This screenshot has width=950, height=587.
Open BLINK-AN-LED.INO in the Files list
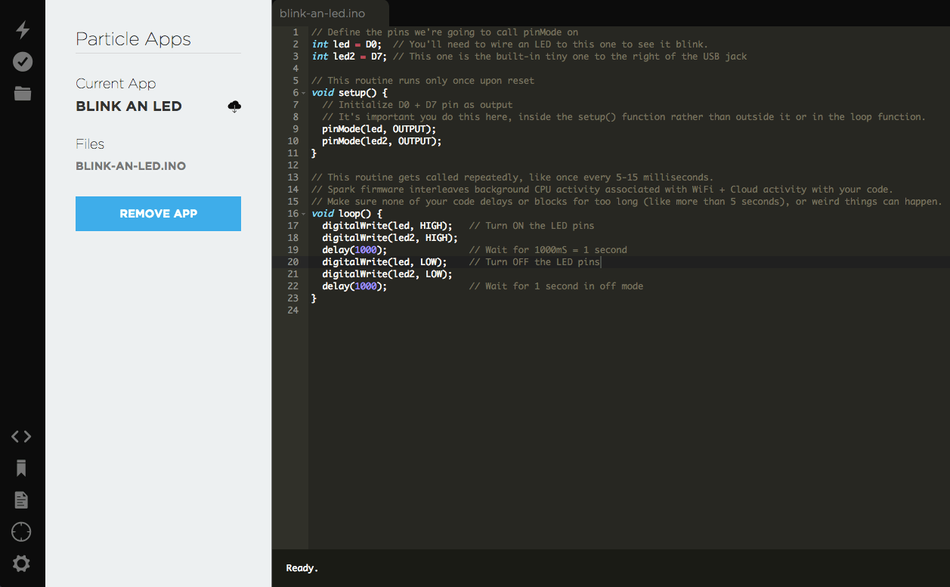tap(131, 166)
